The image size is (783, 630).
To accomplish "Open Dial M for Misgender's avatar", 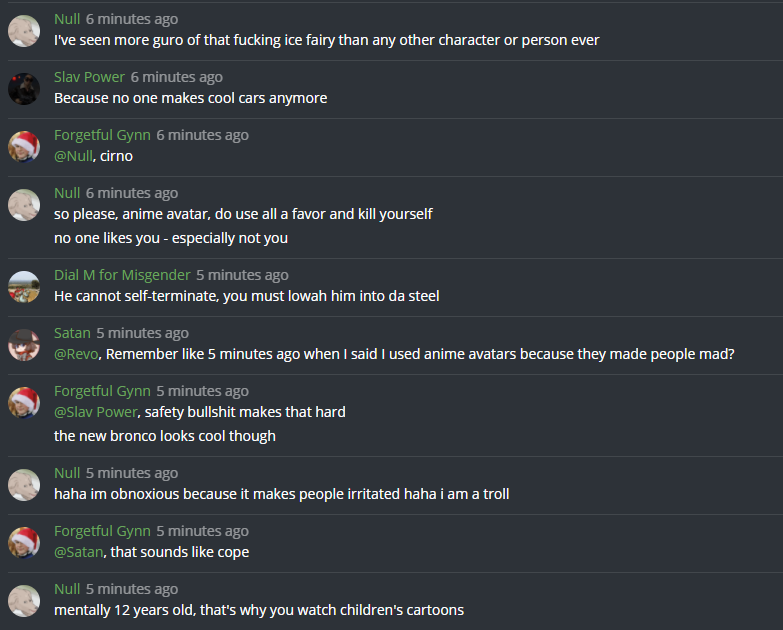I will pos(24,286).
